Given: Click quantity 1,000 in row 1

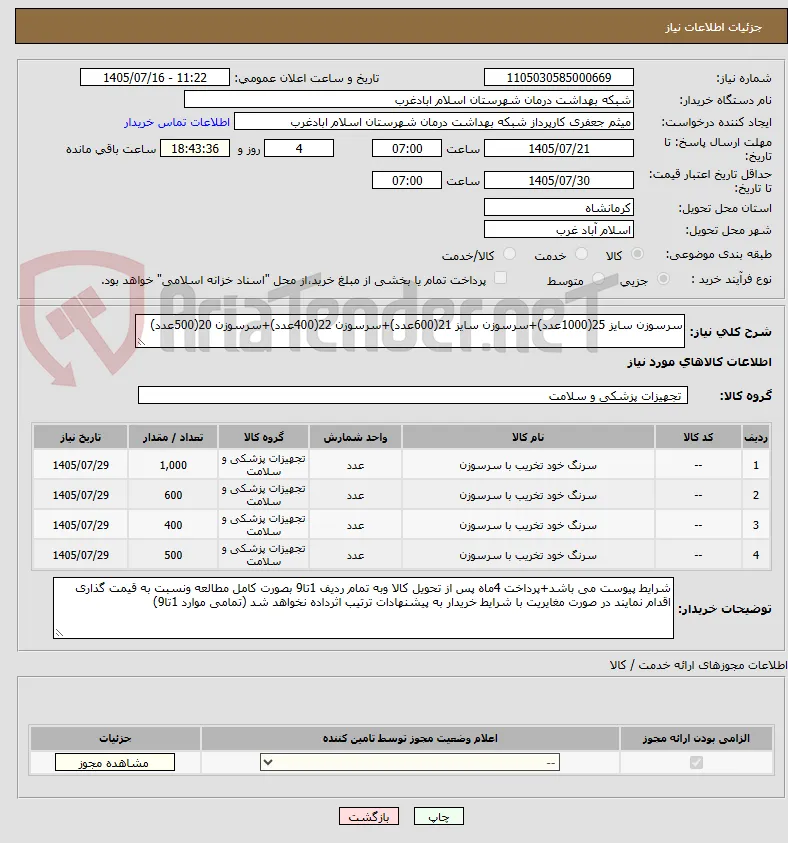Looking at the screenshot, I should pyautogui.click(x=173, y=465).
